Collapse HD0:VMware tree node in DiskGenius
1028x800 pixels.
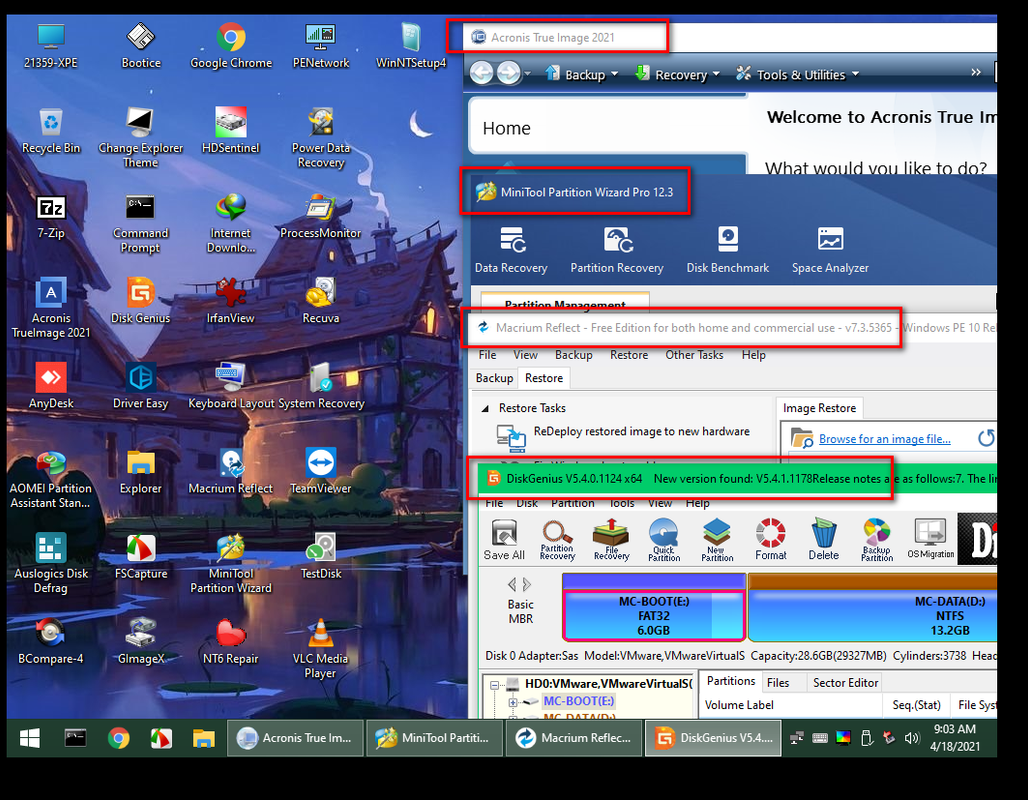pyautogui.click(x=494, y=685)
